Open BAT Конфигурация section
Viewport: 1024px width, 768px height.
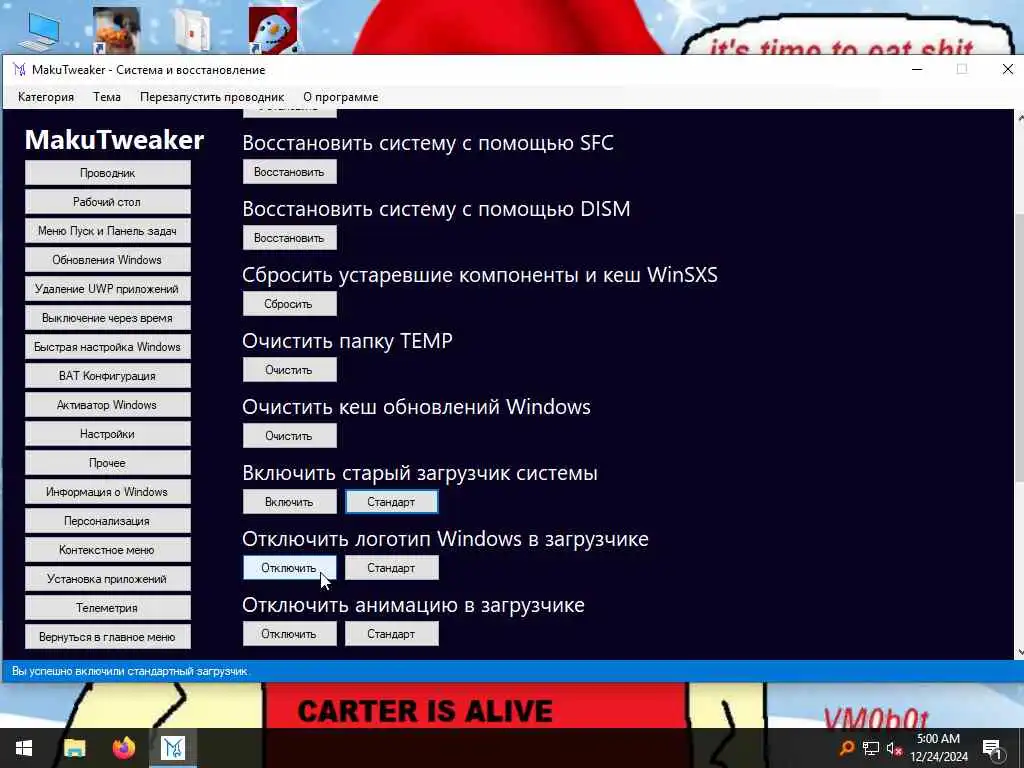click(108, 376)
